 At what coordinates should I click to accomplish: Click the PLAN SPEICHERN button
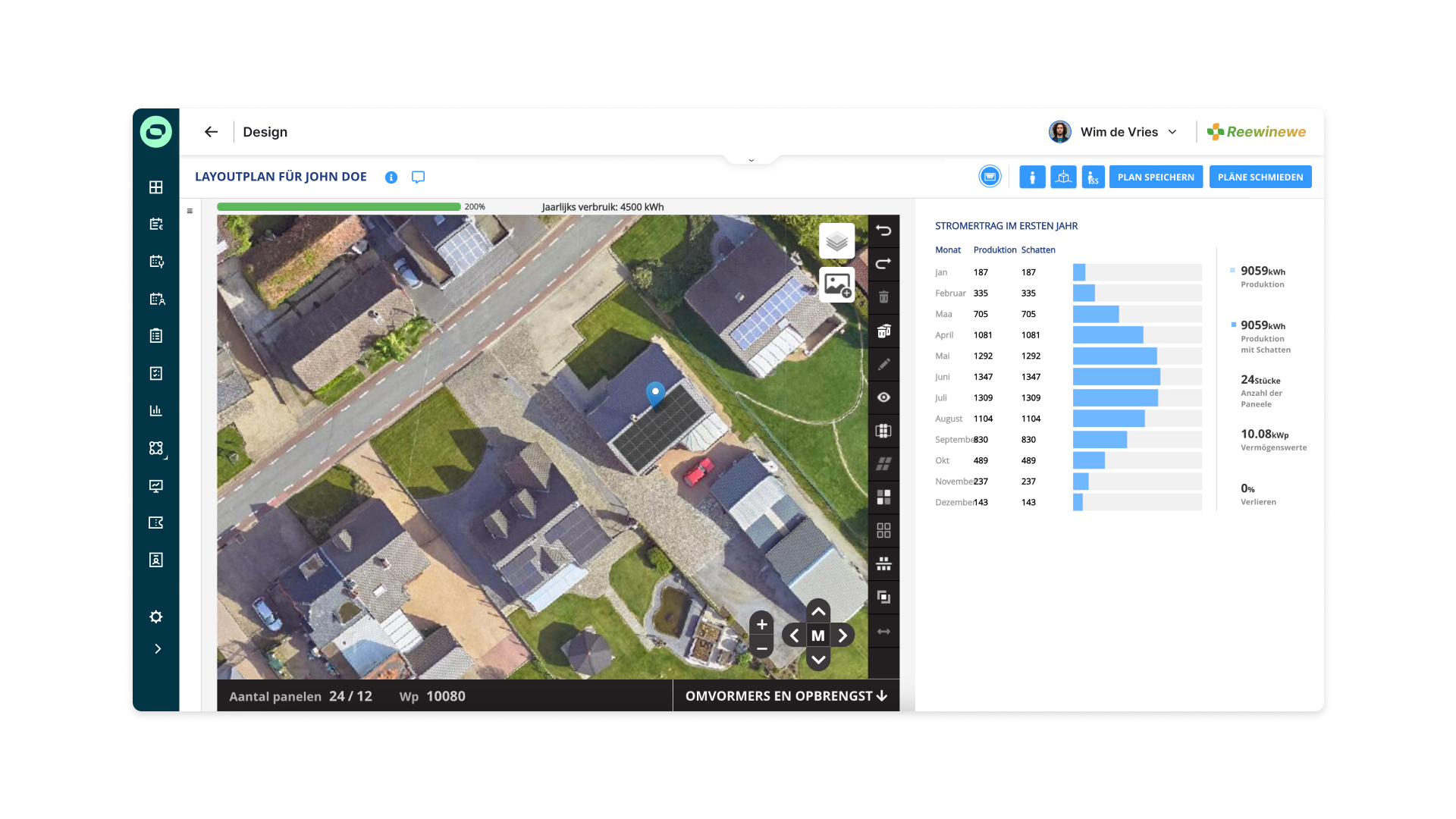pos(1156,177)
